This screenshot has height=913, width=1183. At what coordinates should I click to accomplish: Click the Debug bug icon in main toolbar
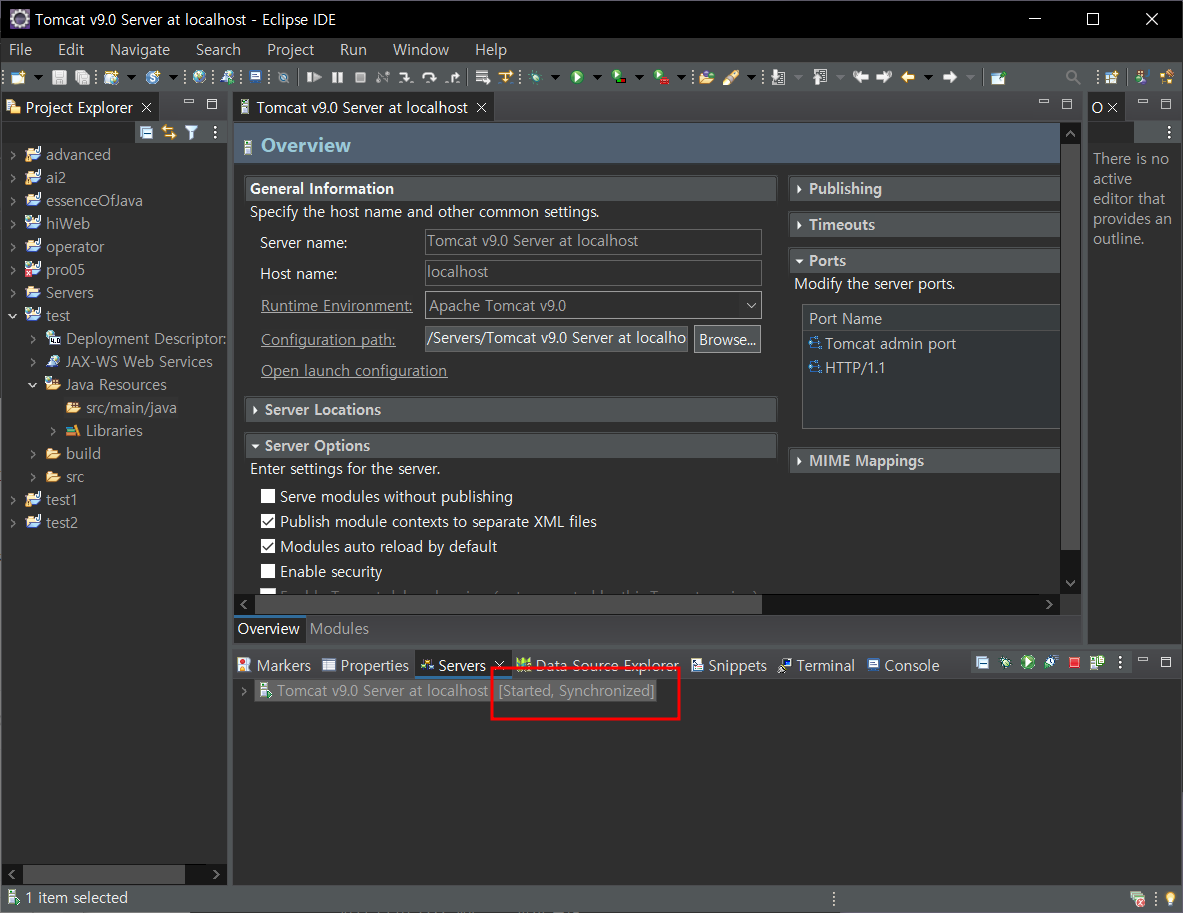(x=536, y=77)
